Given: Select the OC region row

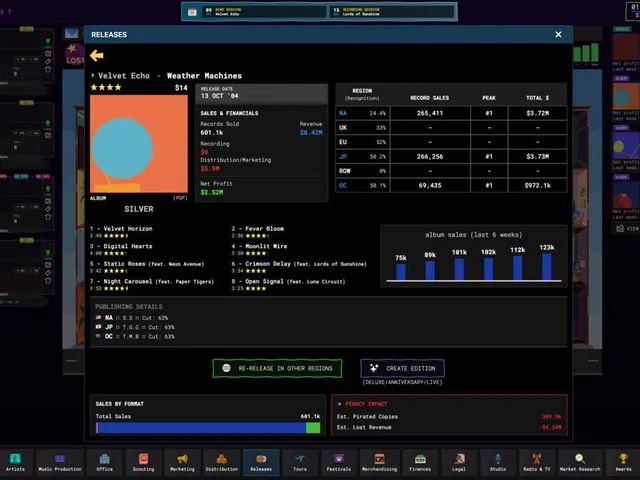Looking at the screenshot, I should (451, 185).
